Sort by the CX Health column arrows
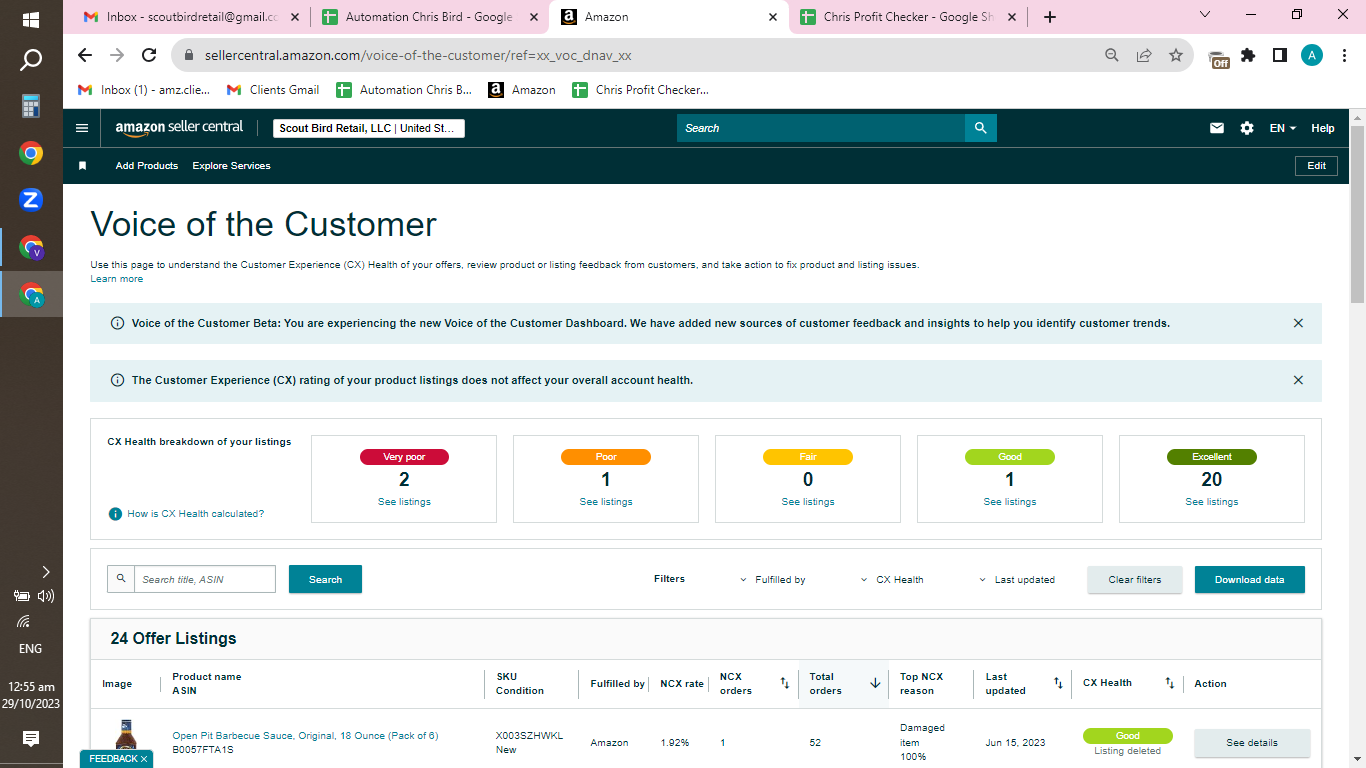This screenshot has width=1366, height=768. (1169, 684)
